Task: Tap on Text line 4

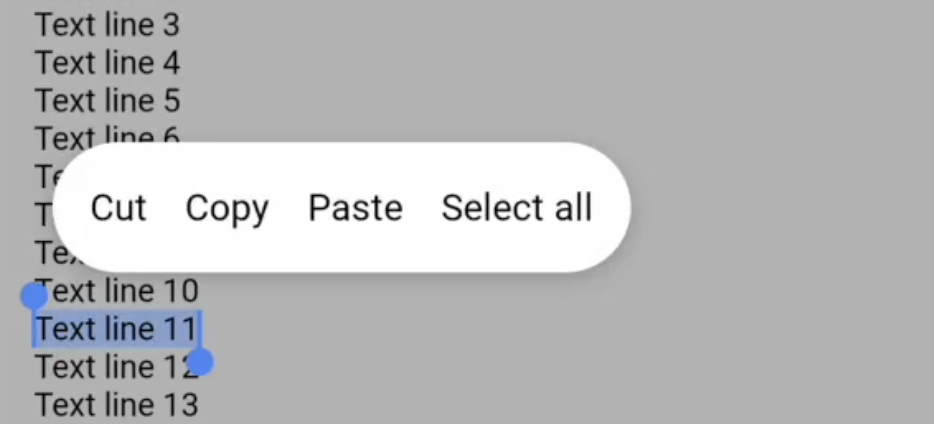Action: click(x=107, y=63)
